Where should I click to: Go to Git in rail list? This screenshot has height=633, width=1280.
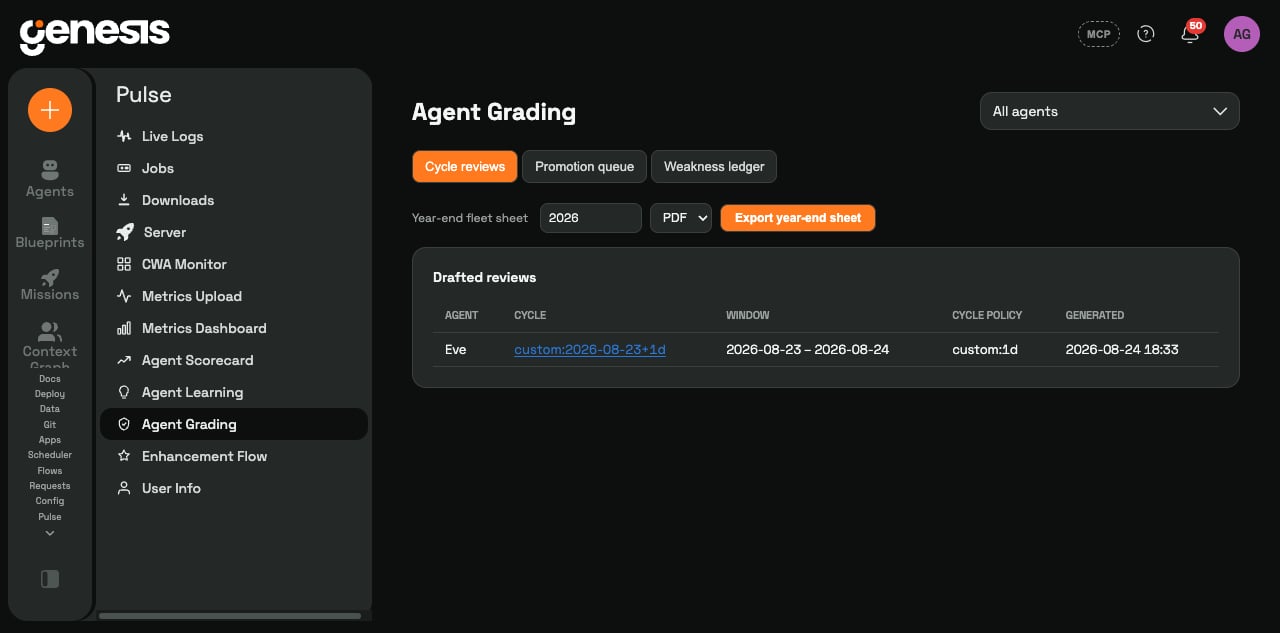pos(50,425)
